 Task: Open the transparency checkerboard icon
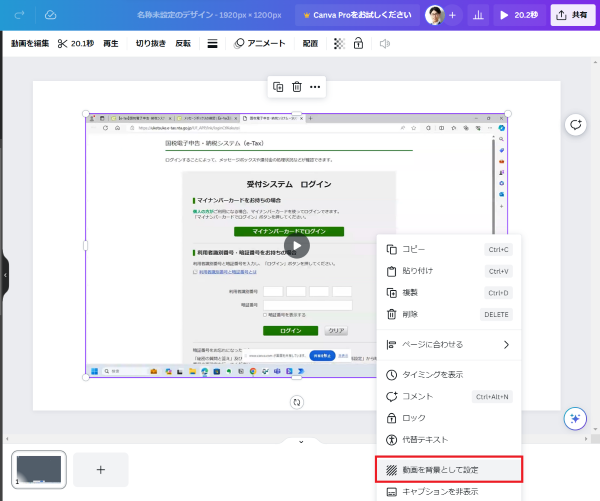click(x=339, y=44)
